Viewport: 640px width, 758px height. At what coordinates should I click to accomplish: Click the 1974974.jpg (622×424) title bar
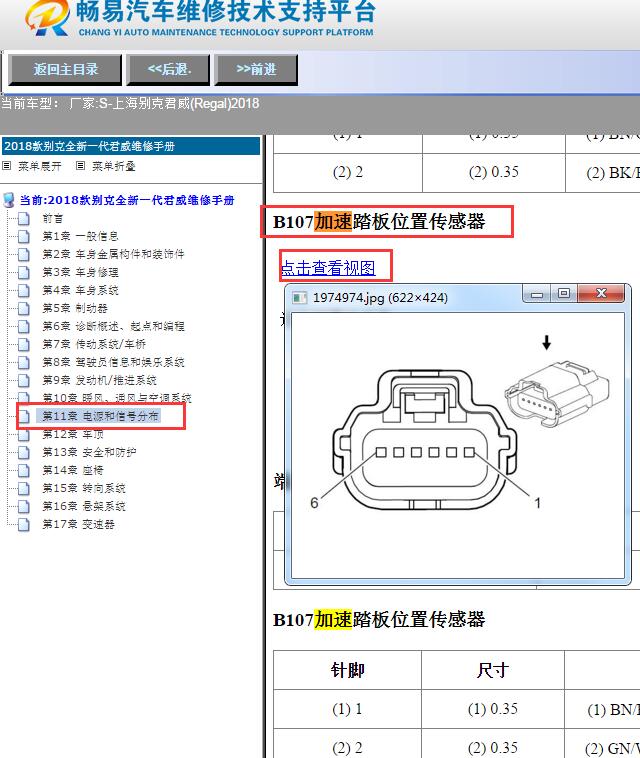click(380, 297)
